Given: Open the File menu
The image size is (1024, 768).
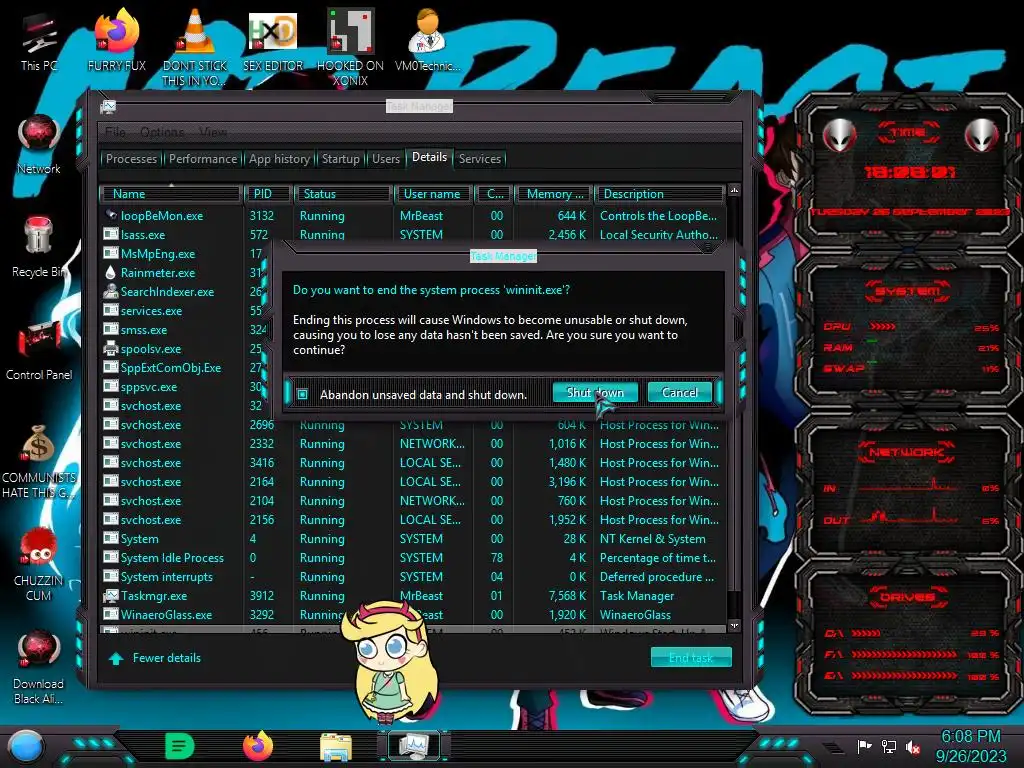Looking at the screenshot, I should 115,132.
